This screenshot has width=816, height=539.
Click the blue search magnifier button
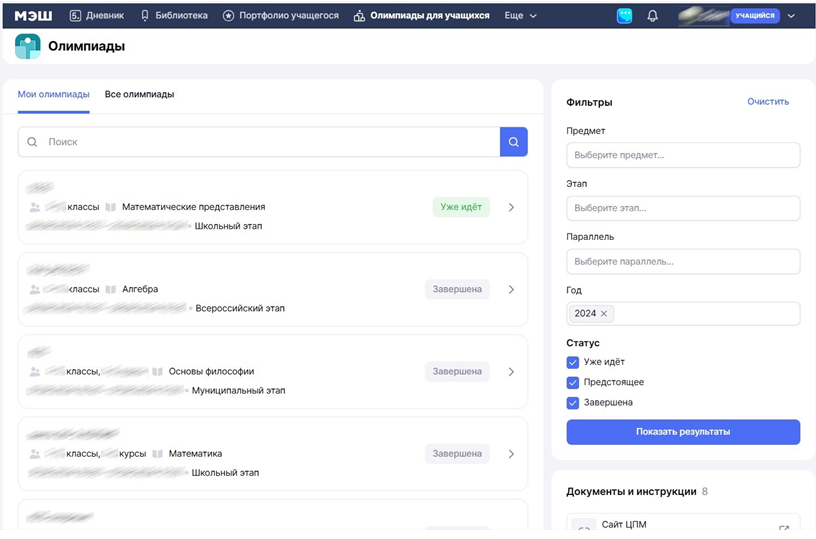[513, 142]
